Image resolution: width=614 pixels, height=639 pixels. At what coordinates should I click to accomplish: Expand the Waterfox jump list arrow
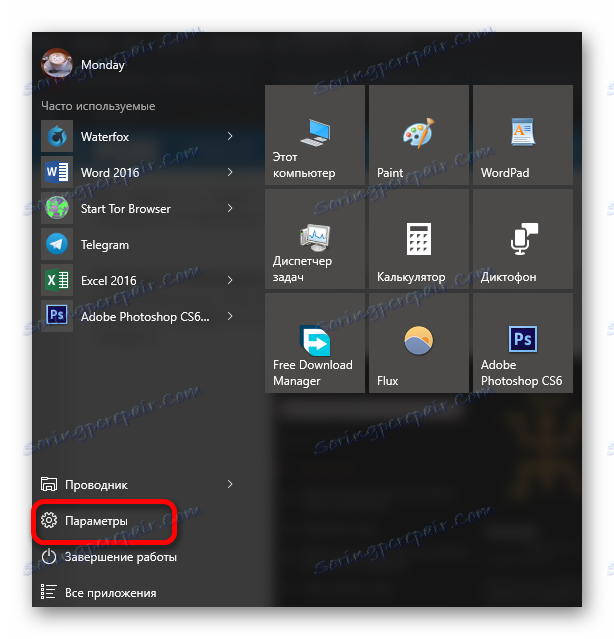230,136
